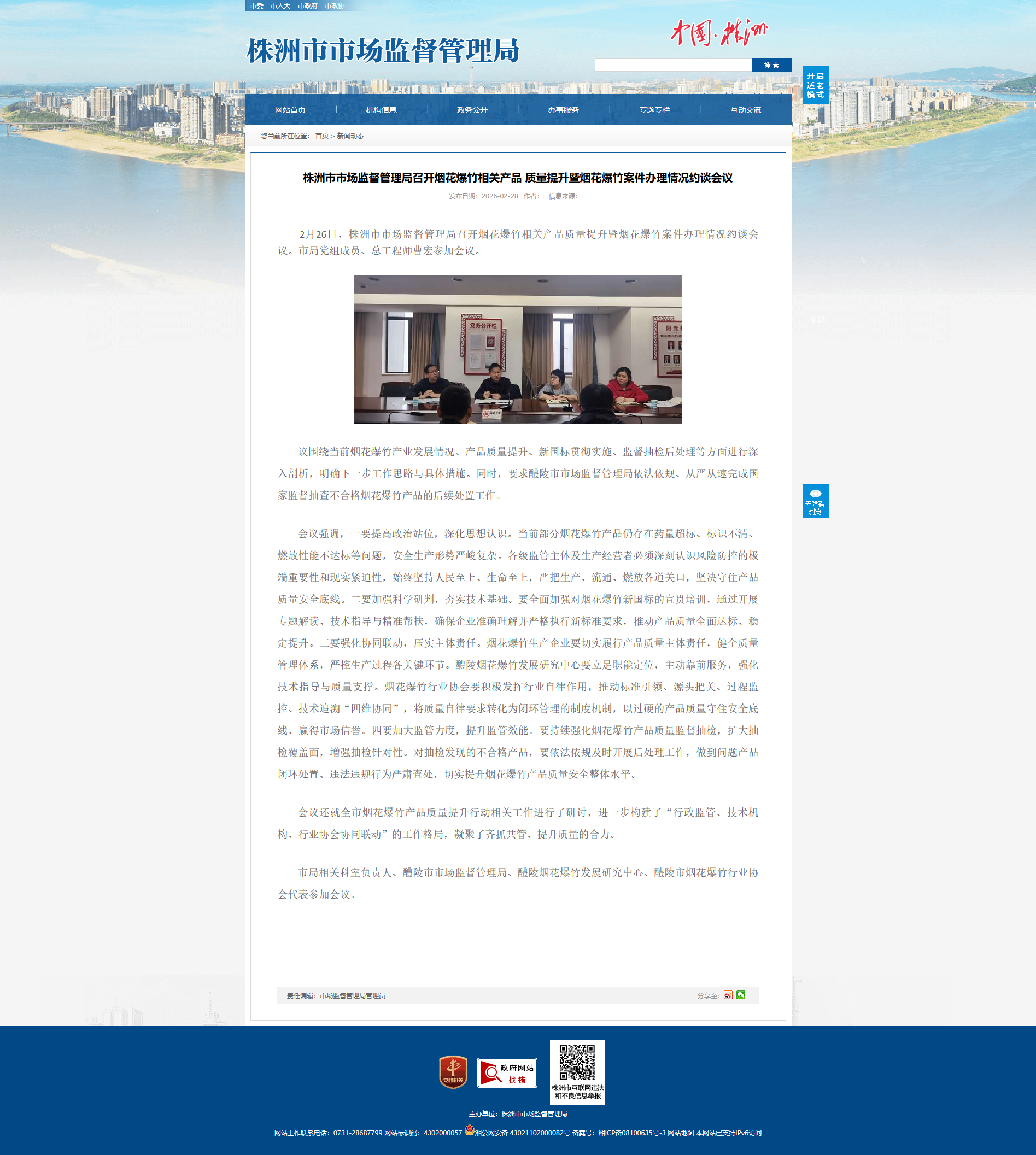1036x1155 pixels.
Task: Click 首页 in the breadcrumb path
Action: click(321, 136)
